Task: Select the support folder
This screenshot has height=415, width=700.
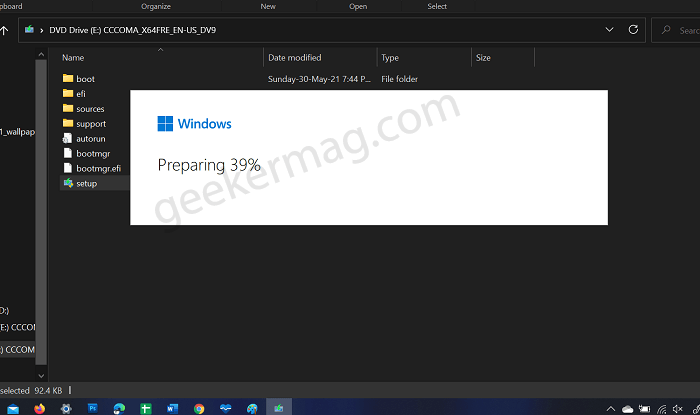Action: tap(91, 124)
